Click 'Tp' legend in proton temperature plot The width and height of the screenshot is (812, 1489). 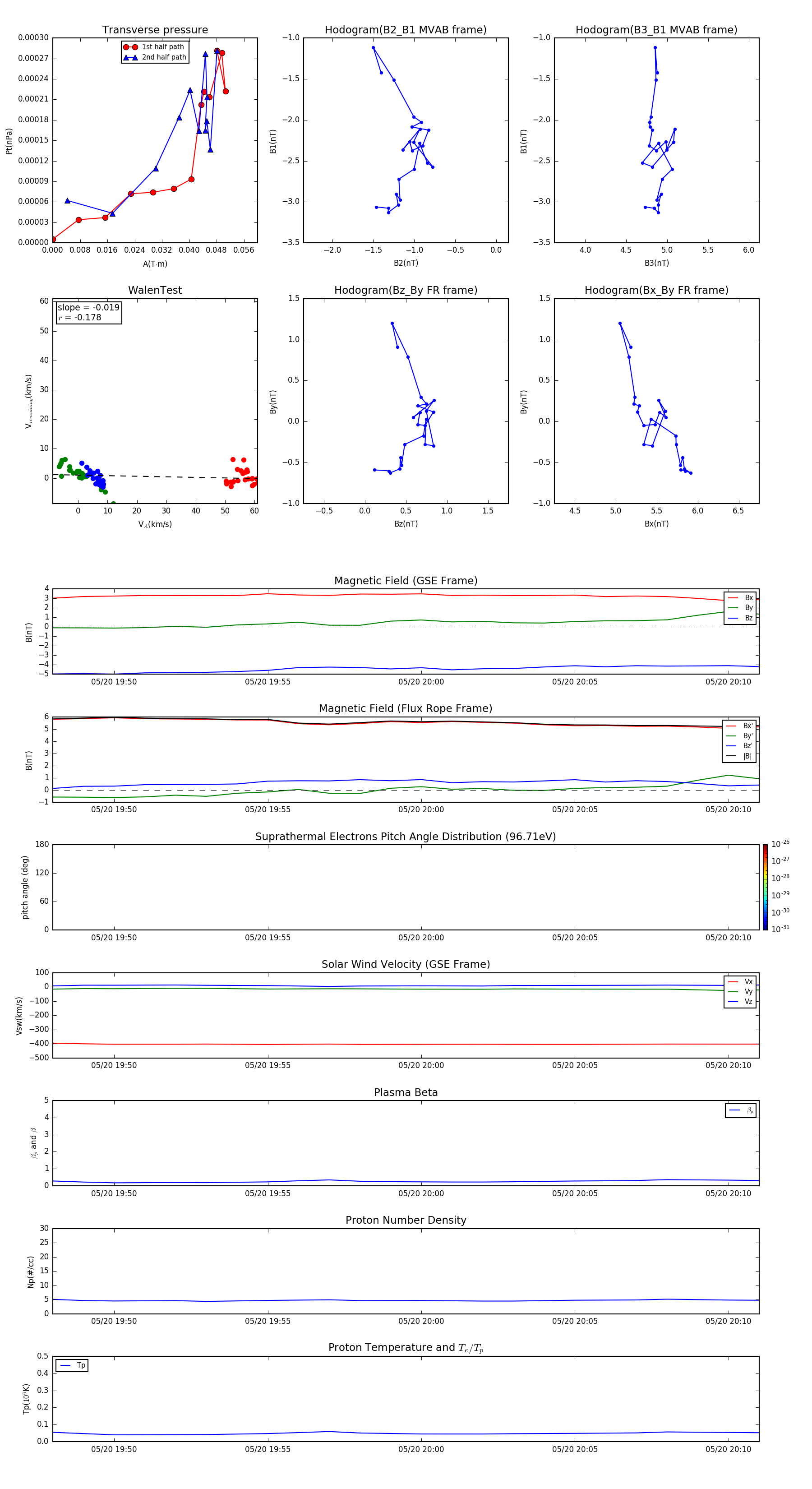pyautogui.click(x=72, y=1365)
